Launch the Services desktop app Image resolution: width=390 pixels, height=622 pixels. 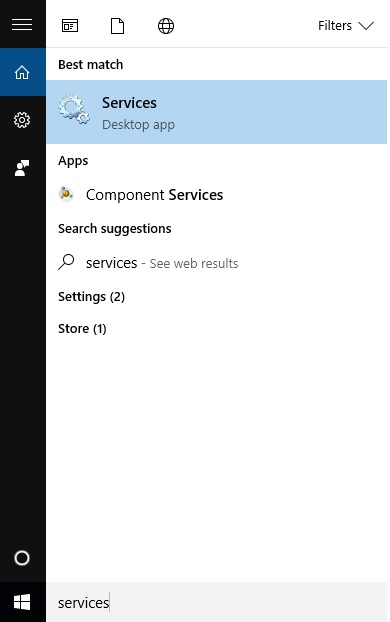(x=217, y=112)
